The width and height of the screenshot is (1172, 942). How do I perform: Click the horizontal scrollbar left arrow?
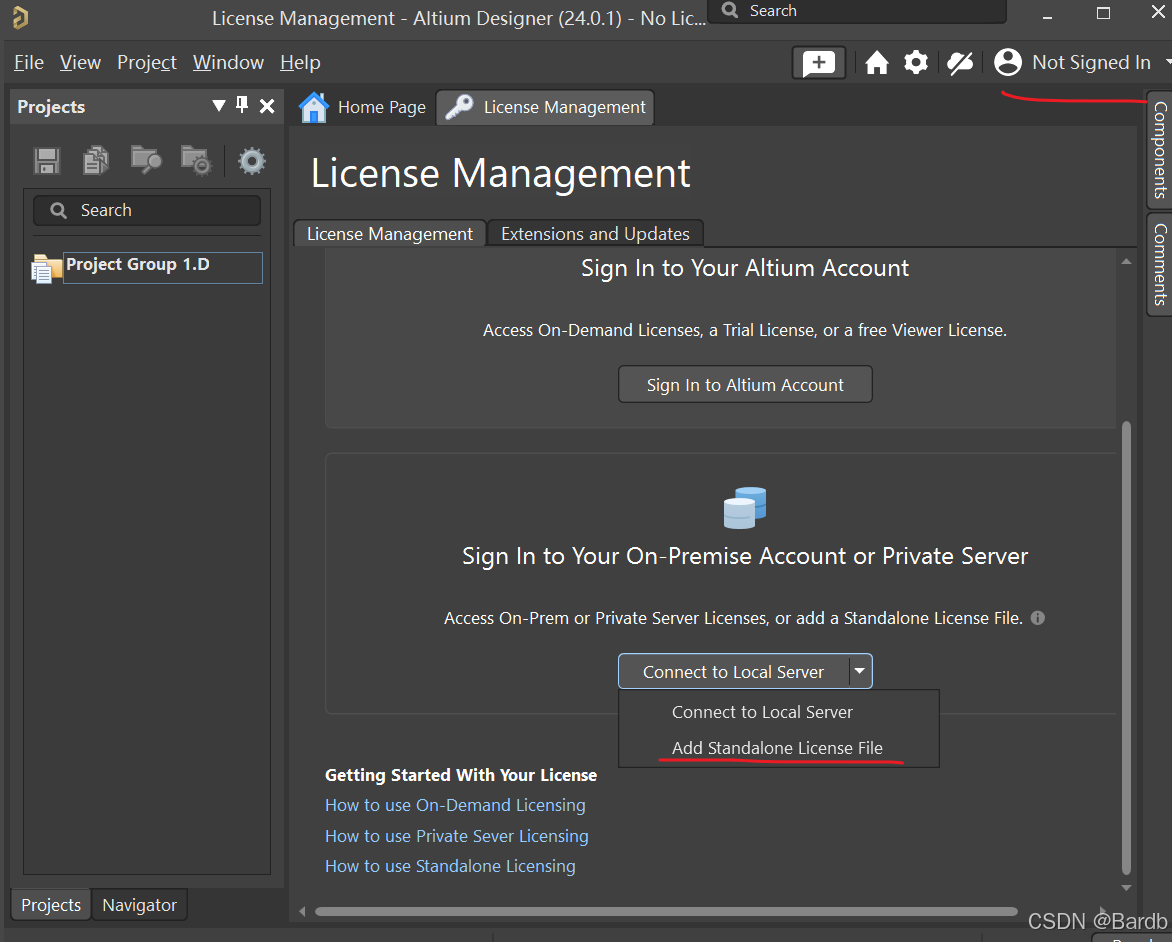pos(302,911)
